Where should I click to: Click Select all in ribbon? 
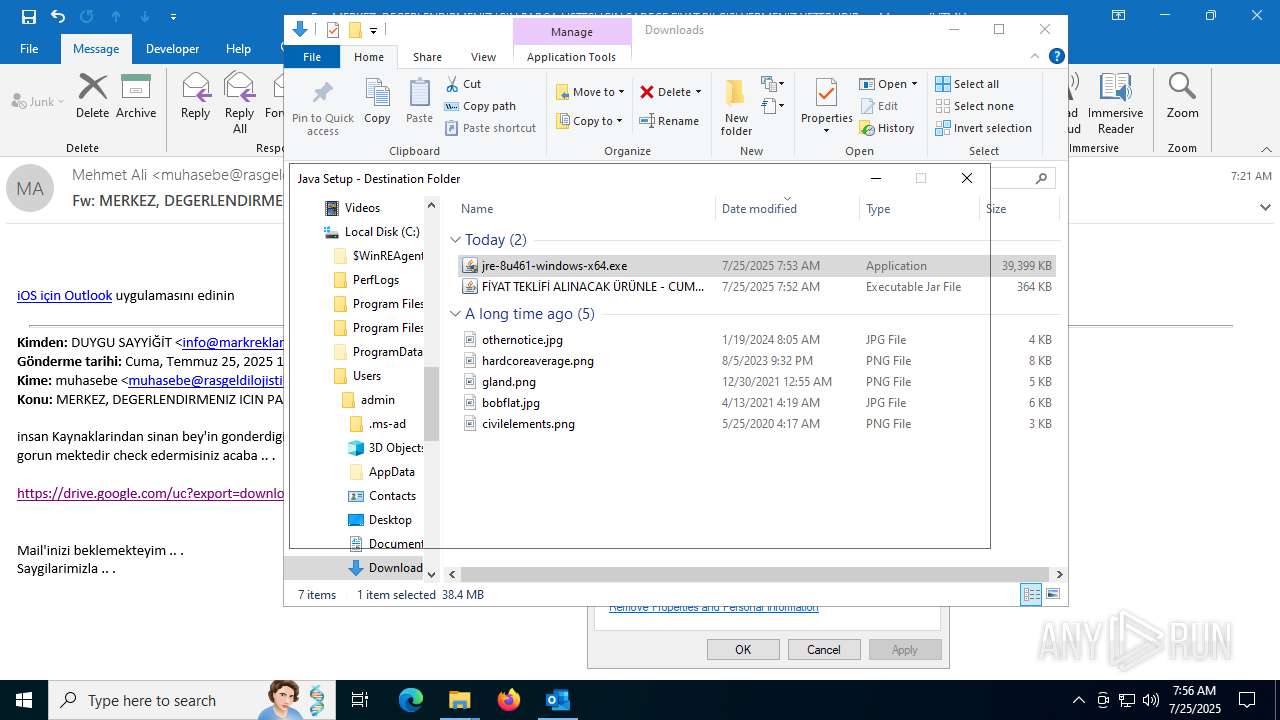(967, 84)
